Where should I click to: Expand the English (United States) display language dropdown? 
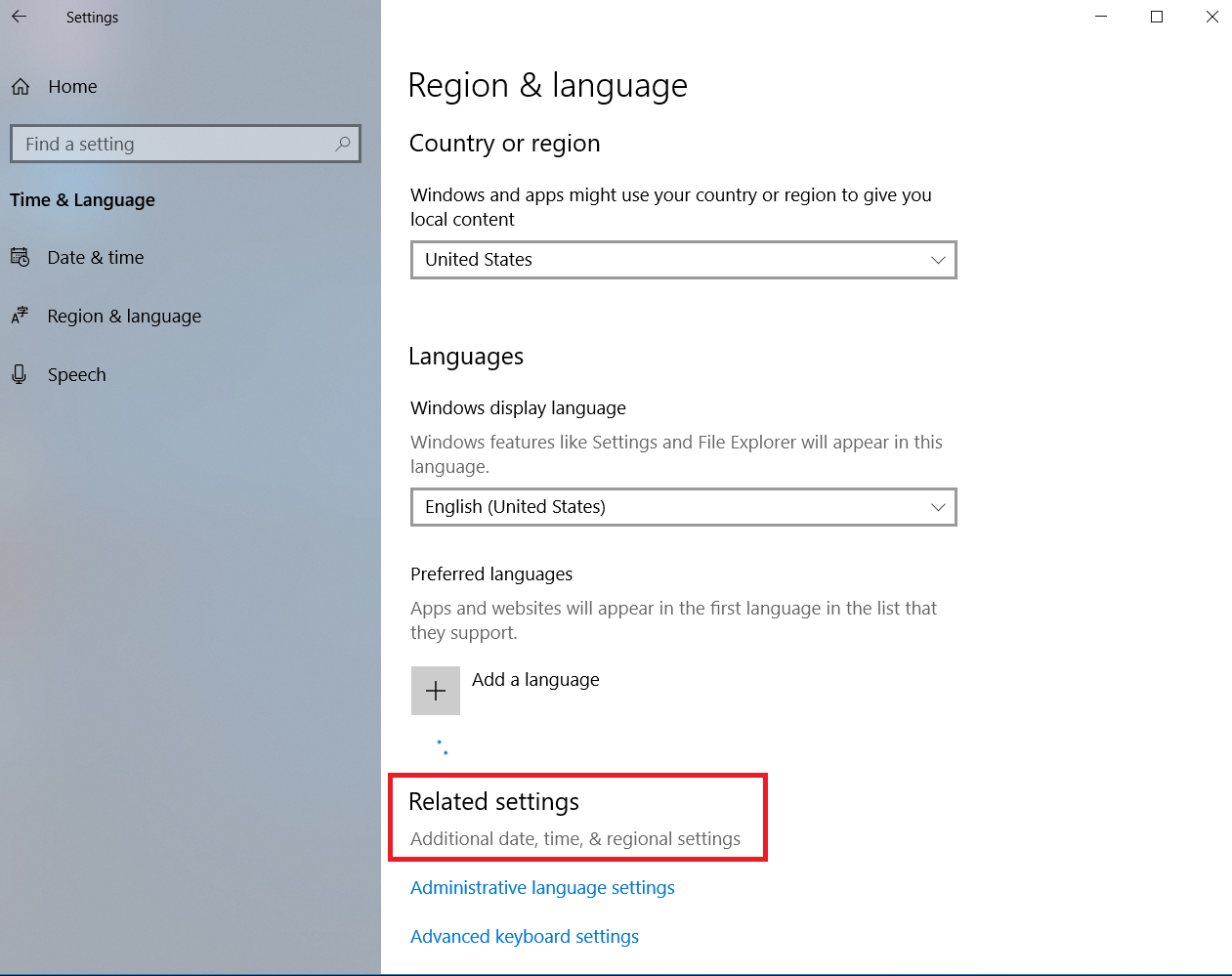point(683,507)
